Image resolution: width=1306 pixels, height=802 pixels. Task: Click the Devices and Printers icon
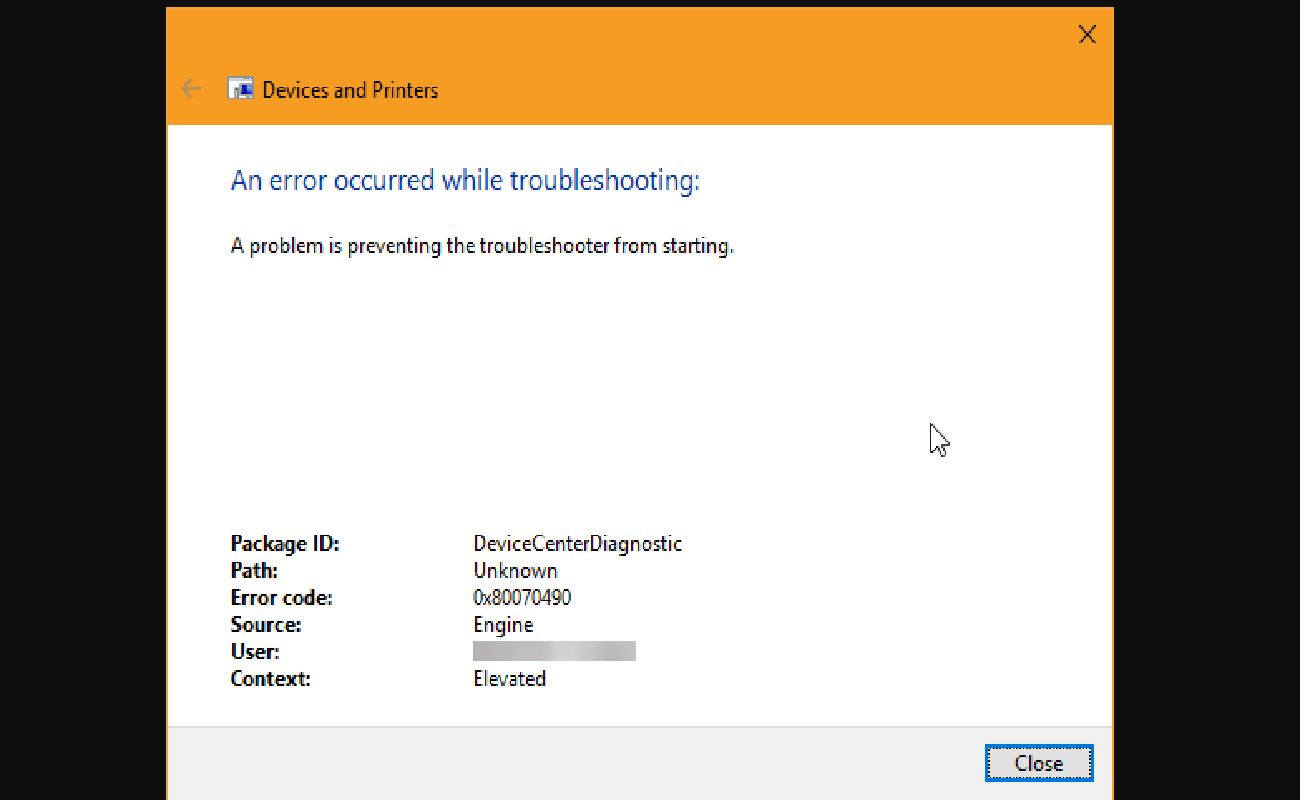pyautogui.click(x=240, y=88)
